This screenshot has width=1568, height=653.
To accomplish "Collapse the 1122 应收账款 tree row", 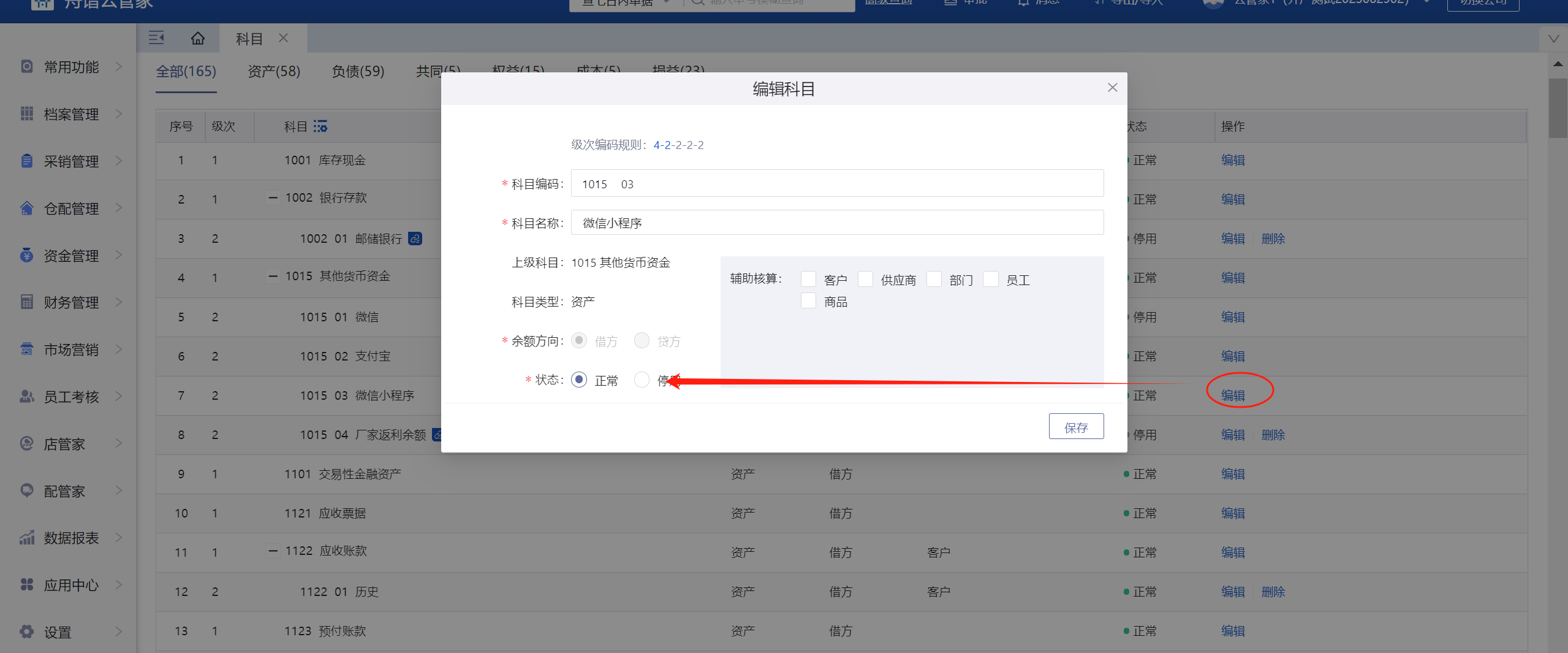I will click(x=273, y=551).
